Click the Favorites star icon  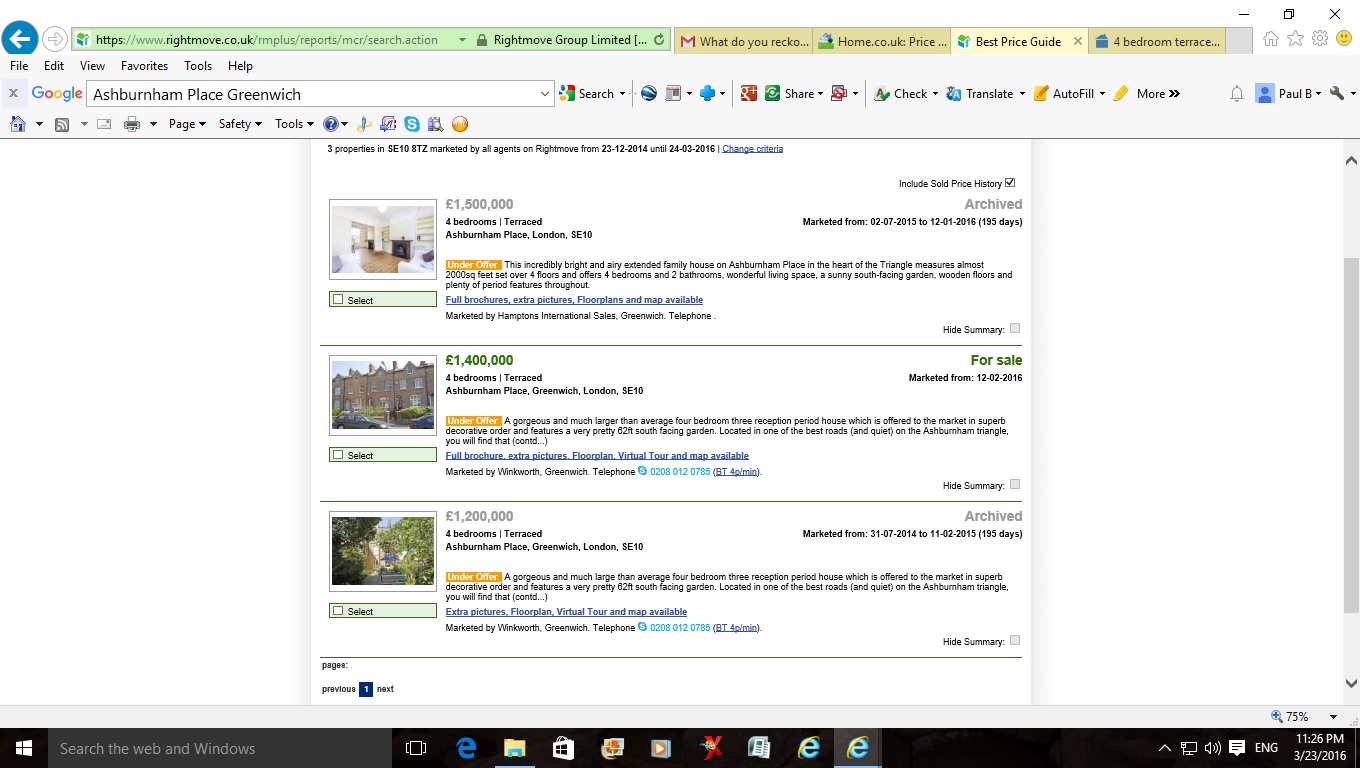(1295, 39)
